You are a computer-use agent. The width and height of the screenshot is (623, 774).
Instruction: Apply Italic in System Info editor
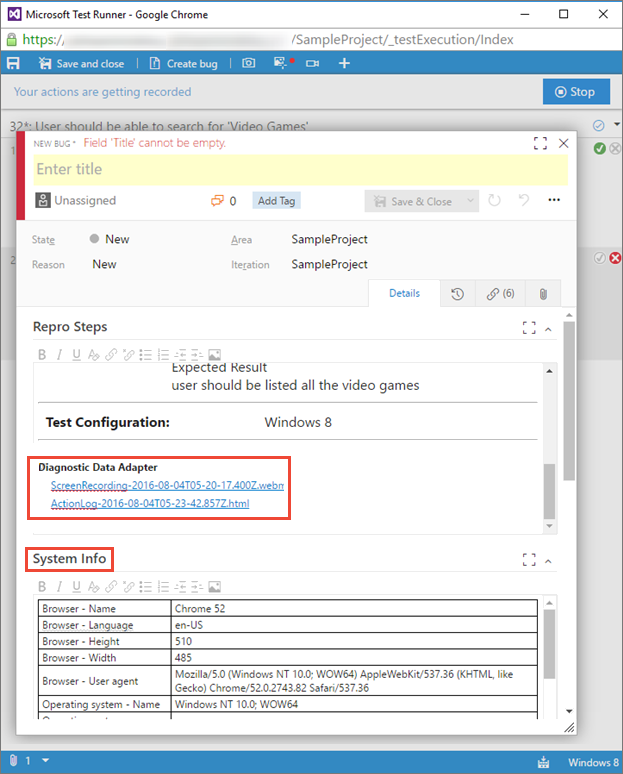(59, 586)
